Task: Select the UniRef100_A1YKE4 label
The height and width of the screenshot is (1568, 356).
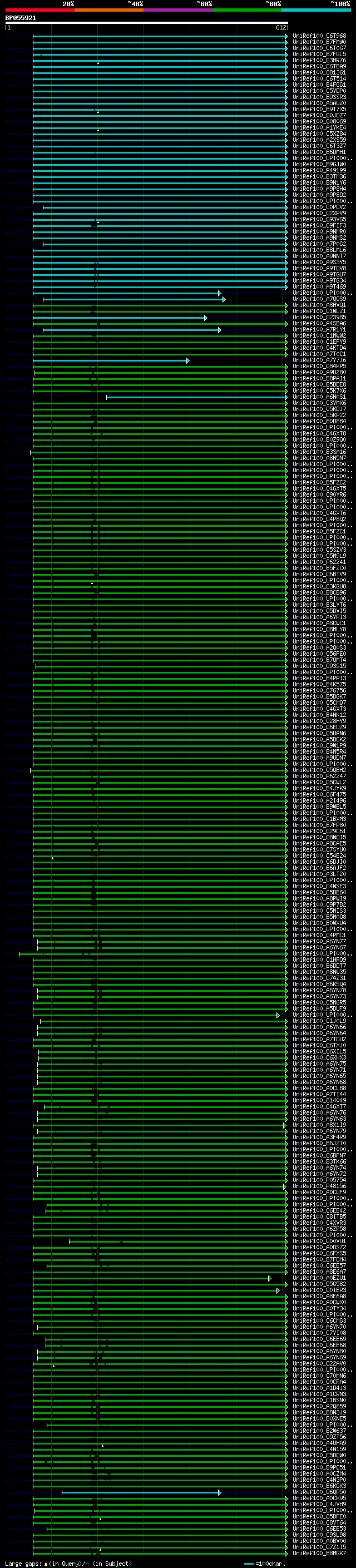Action: coord(319,128)
